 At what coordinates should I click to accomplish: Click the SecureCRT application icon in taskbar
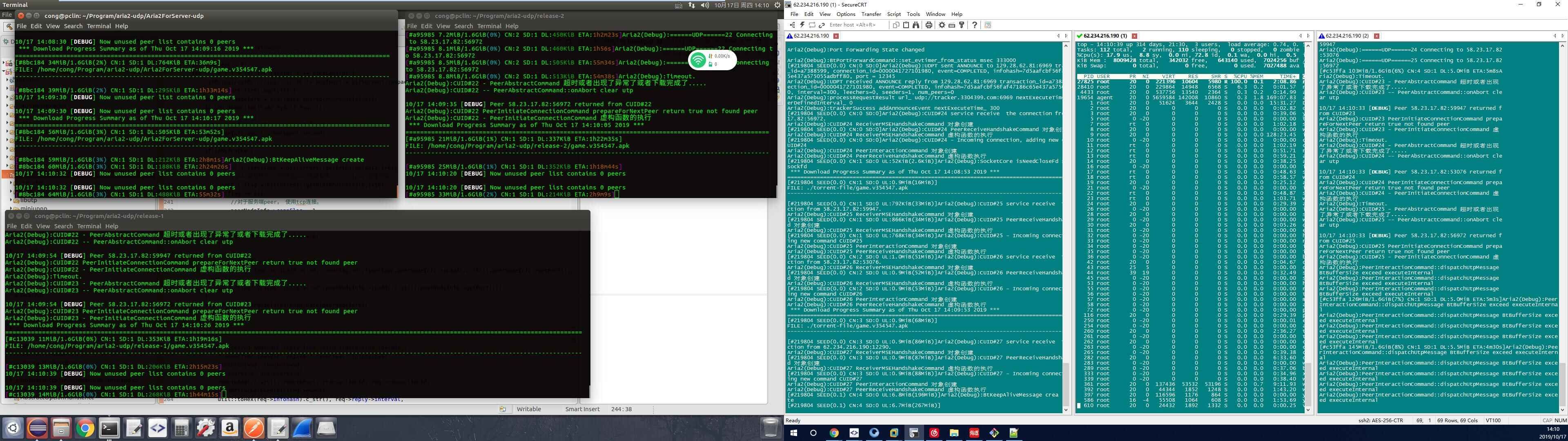coord(911,433)
